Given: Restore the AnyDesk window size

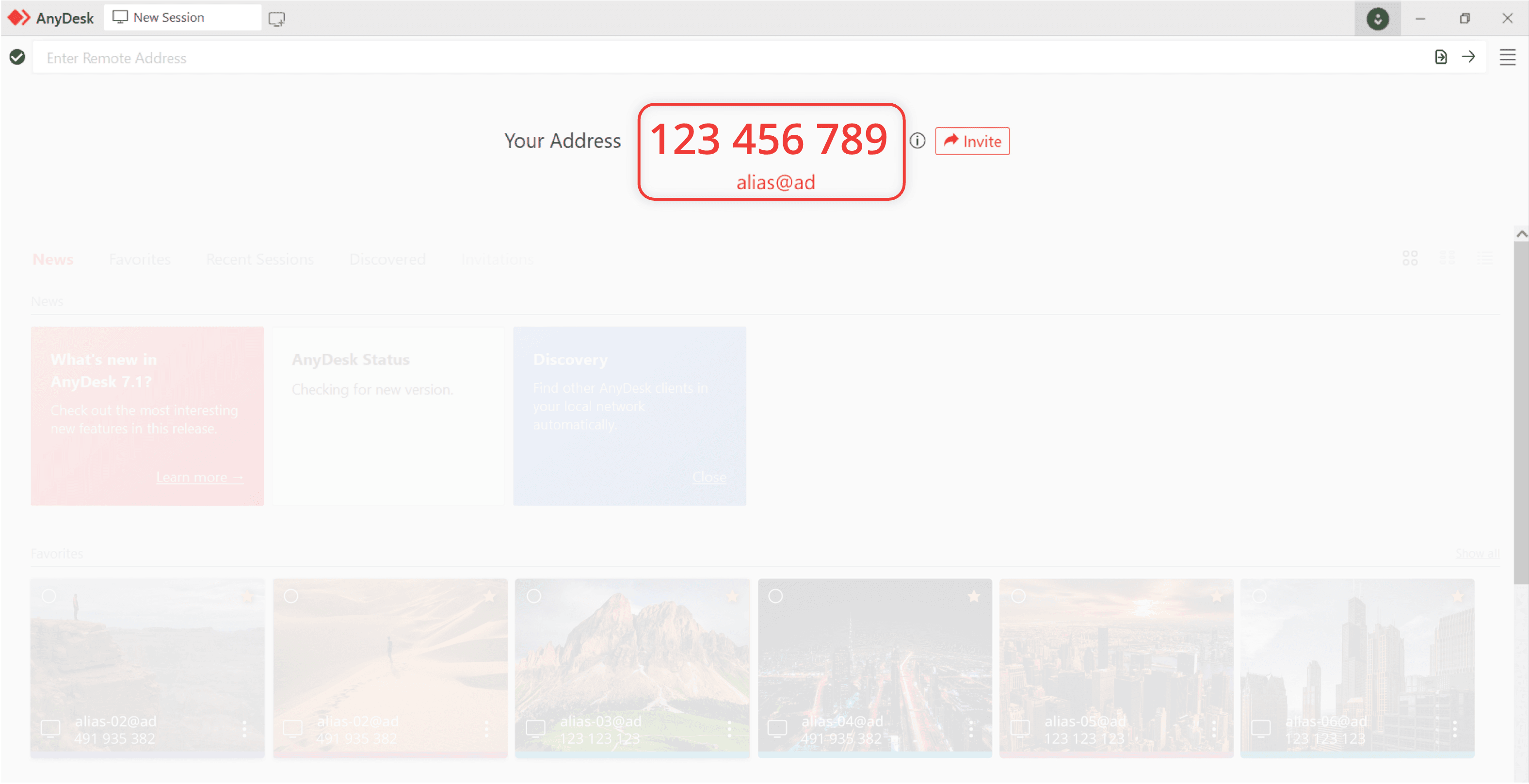Looking at the screenshot, I should click(x=1465, y=18).
